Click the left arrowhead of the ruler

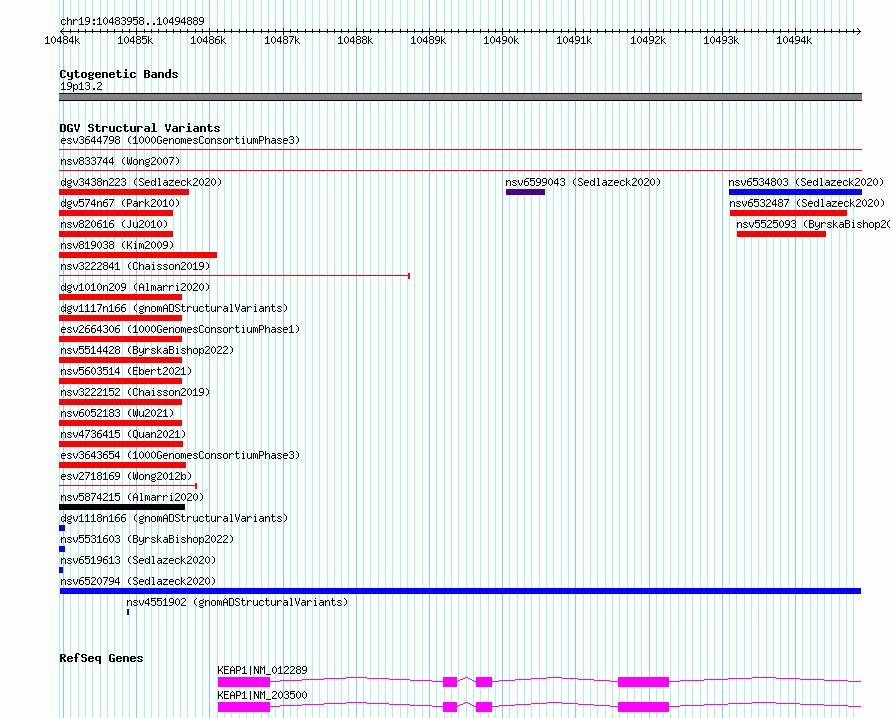point(62,31)
